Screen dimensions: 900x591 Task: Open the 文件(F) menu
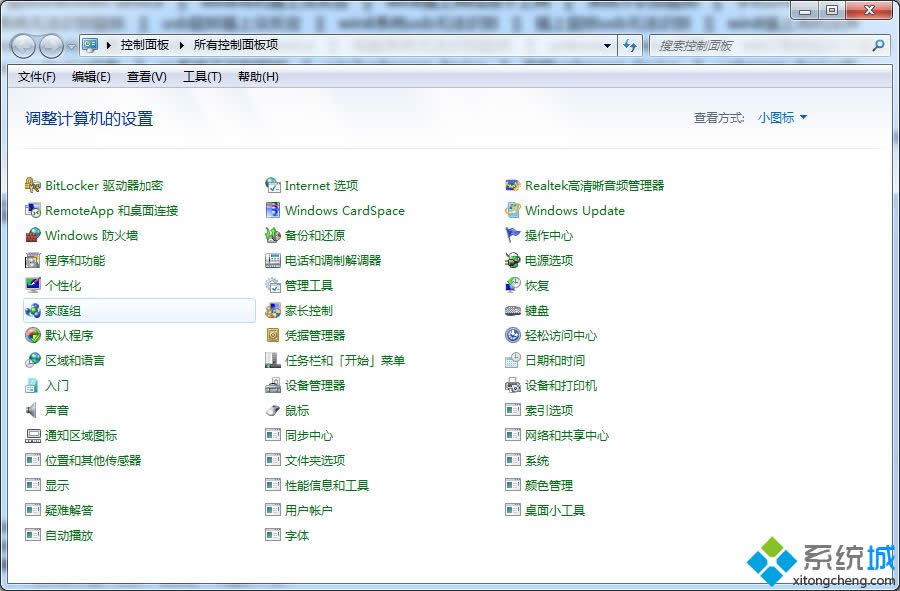pyautogui.click(x=37, y=77)
